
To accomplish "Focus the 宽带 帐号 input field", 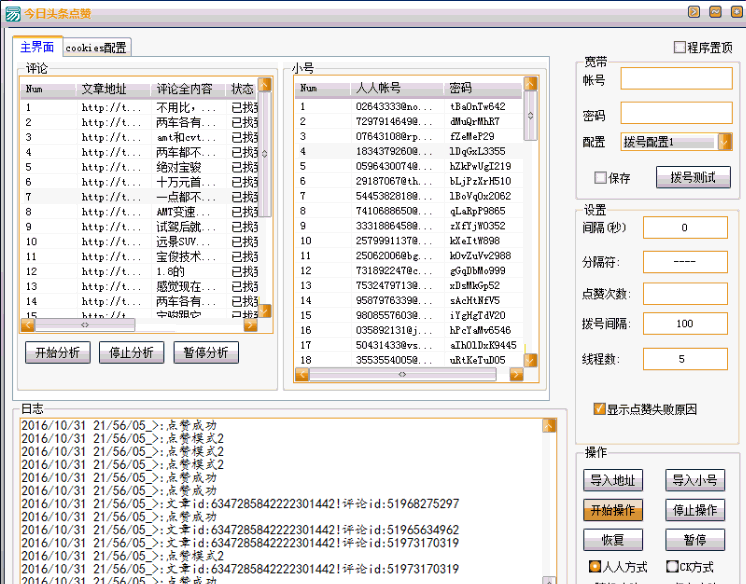I will click(x=676, y=78).
